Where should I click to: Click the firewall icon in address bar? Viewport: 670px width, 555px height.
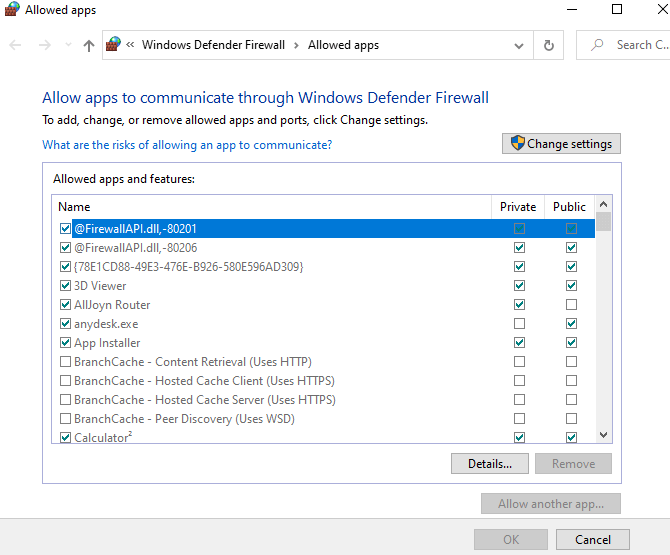click(x=114, y=45)
